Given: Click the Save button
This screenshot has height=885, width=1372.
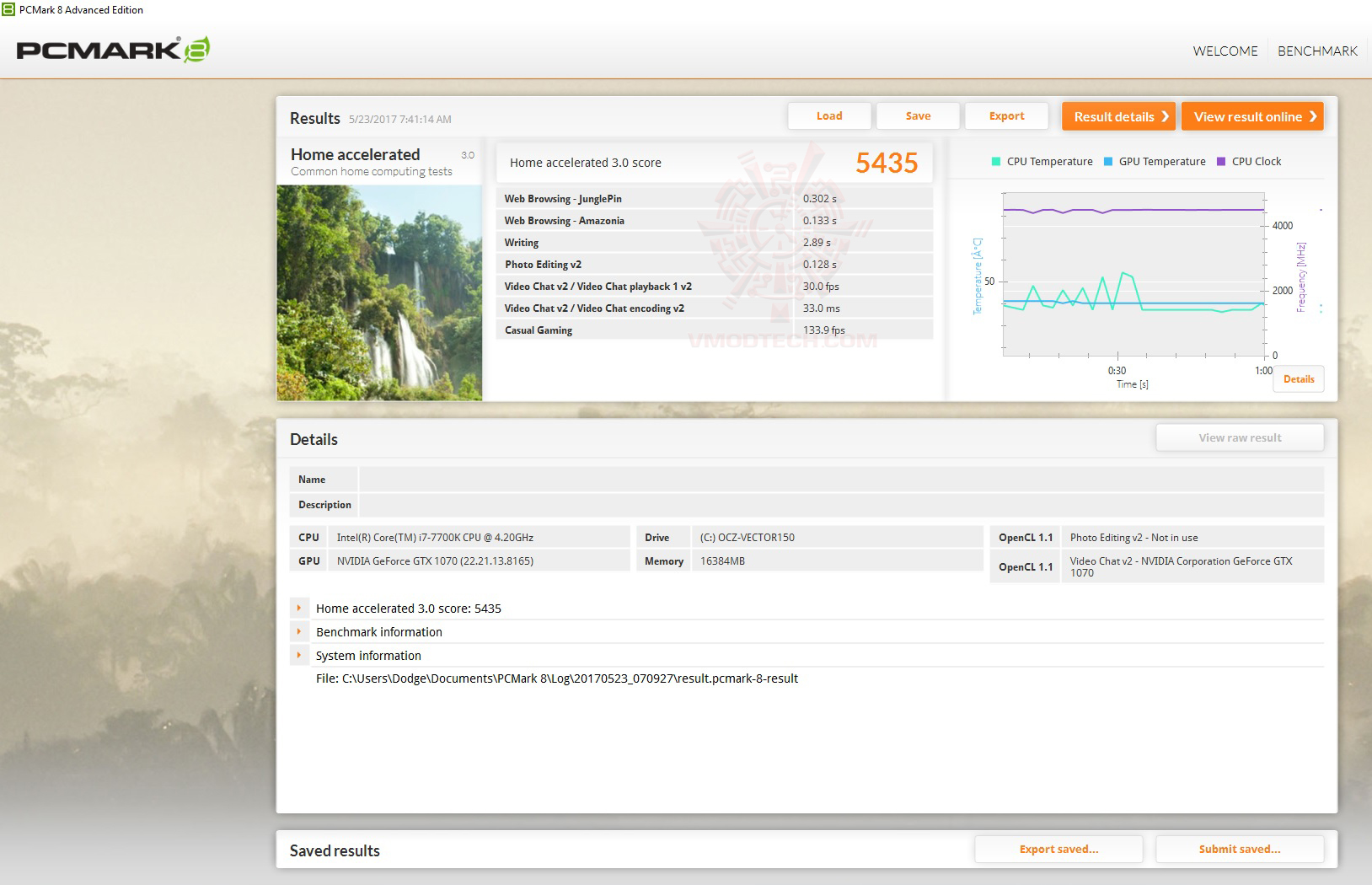Looking at the screenshot, I should click(918, 116).
